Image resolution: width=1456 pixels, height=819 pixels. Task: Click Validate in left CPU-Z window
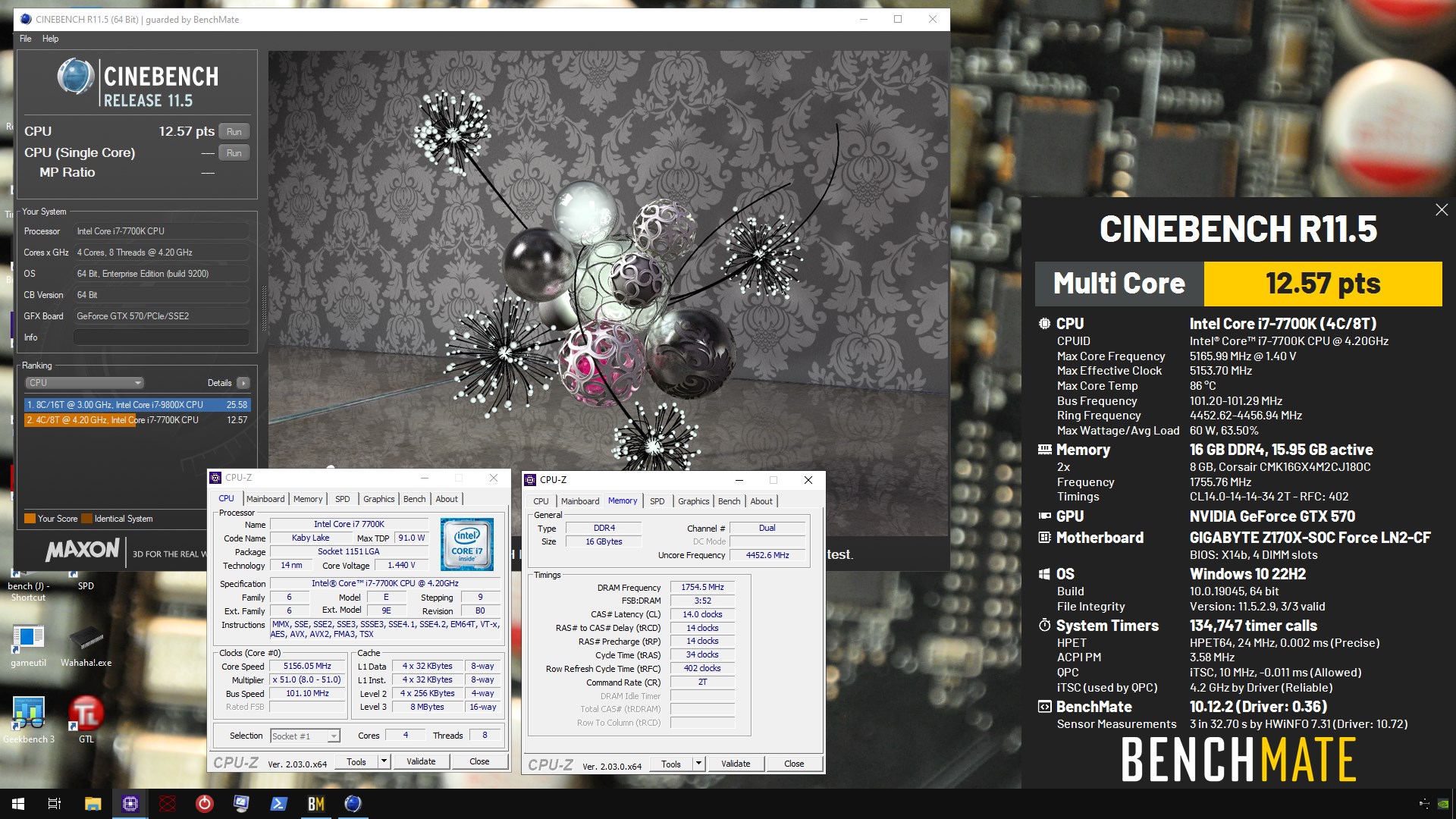421,761
